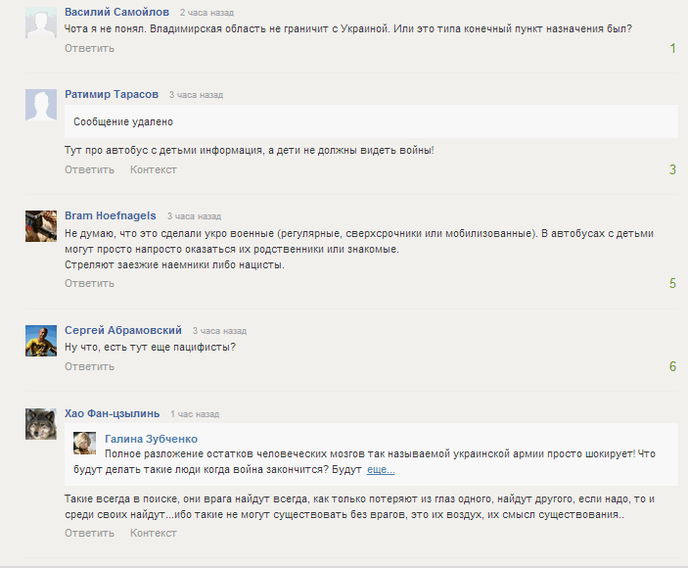Expand the quoted comment via 'еще...'
This screenshot has height=568, width=688.
(381, 470)
